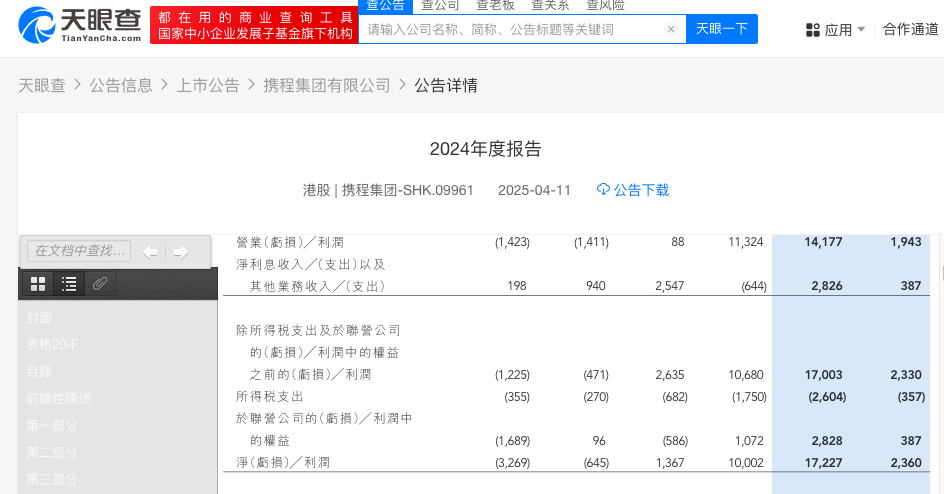Show thumbnail grid view in document sidebar
Viewport: 944px width, 494px height.
[38, 284]
